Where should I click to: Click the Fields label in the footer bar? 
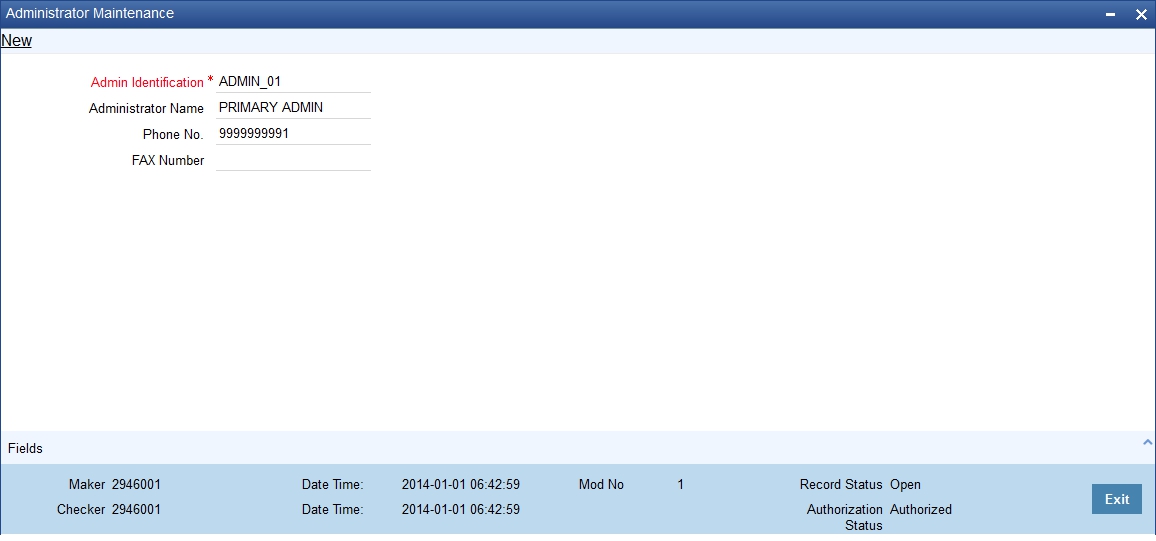point(25,448)
